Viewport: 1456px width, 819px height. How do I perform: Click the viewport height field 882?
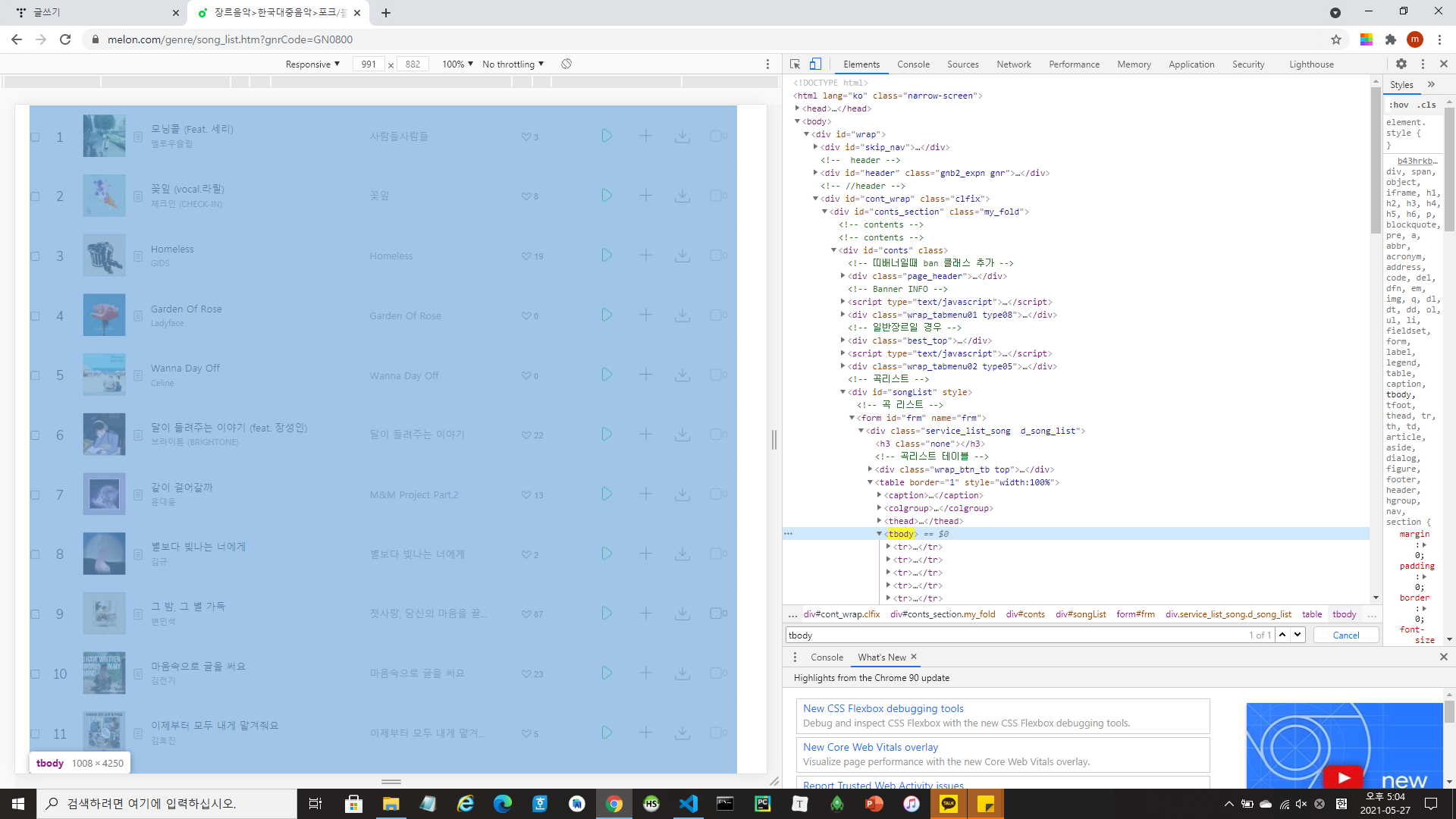tap(413, 64)
